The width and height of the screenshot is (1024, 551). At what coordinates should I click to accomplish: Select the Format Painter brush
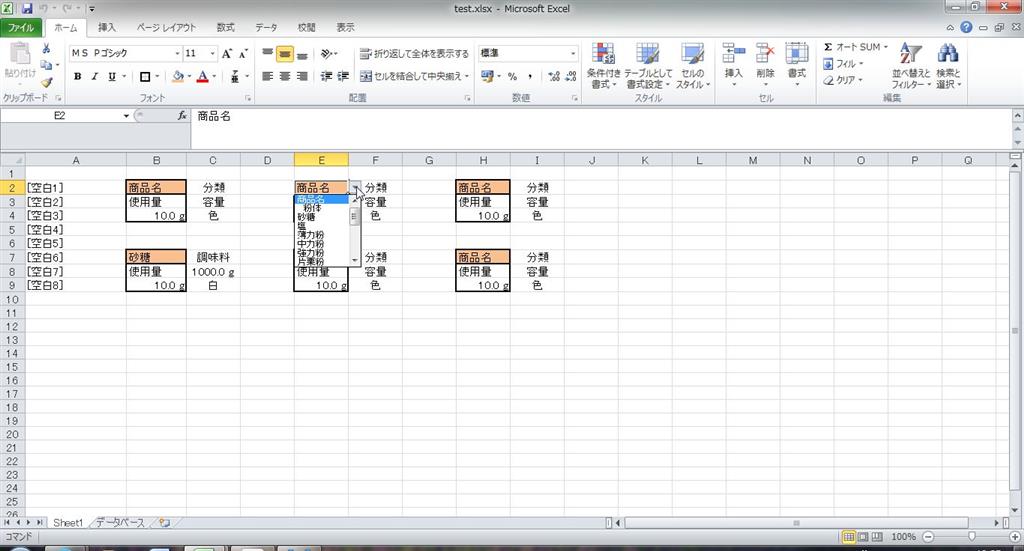pos(46,82)
